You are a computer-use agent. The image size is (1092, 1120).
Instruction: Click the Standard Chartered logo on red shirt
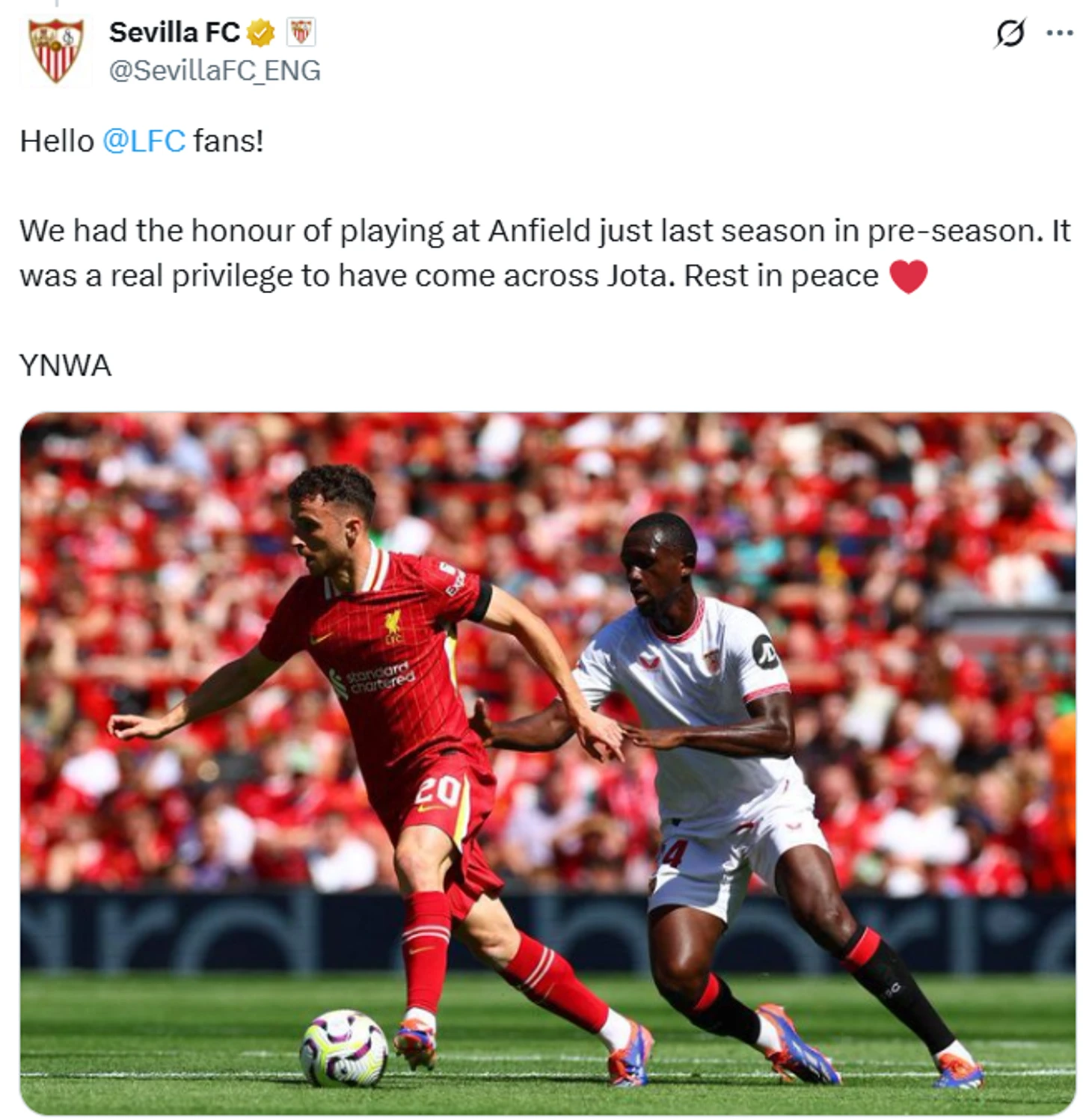point(373,678)
